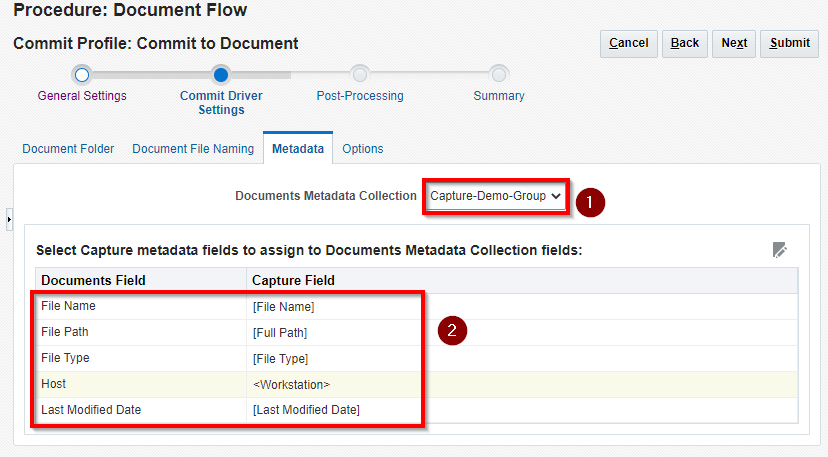828x457 pixels.
Task: Proceed with the Next button
Action: coord(734,43)
